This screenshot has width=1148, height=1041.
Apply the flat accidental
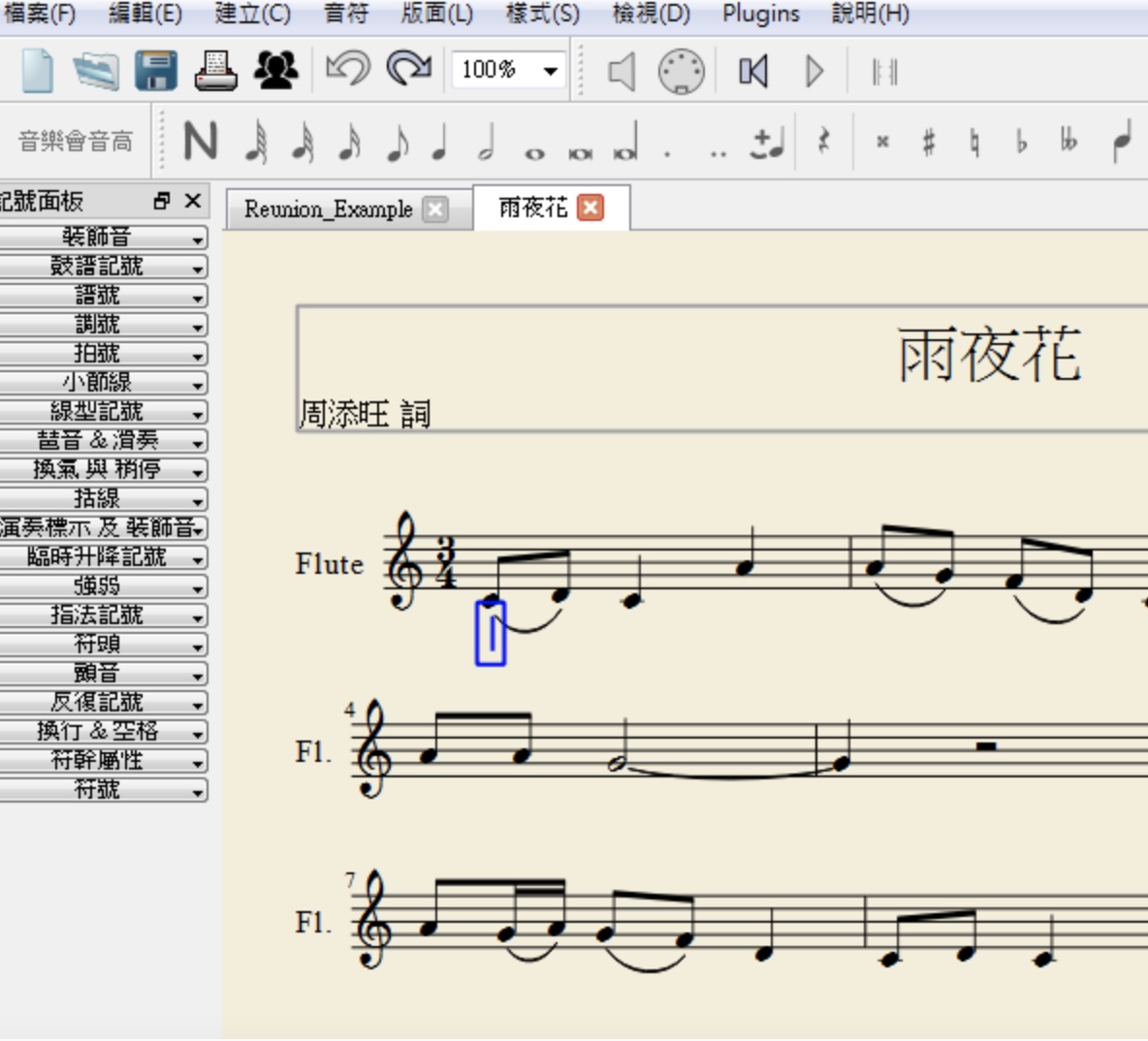(x=1022, y=142)
